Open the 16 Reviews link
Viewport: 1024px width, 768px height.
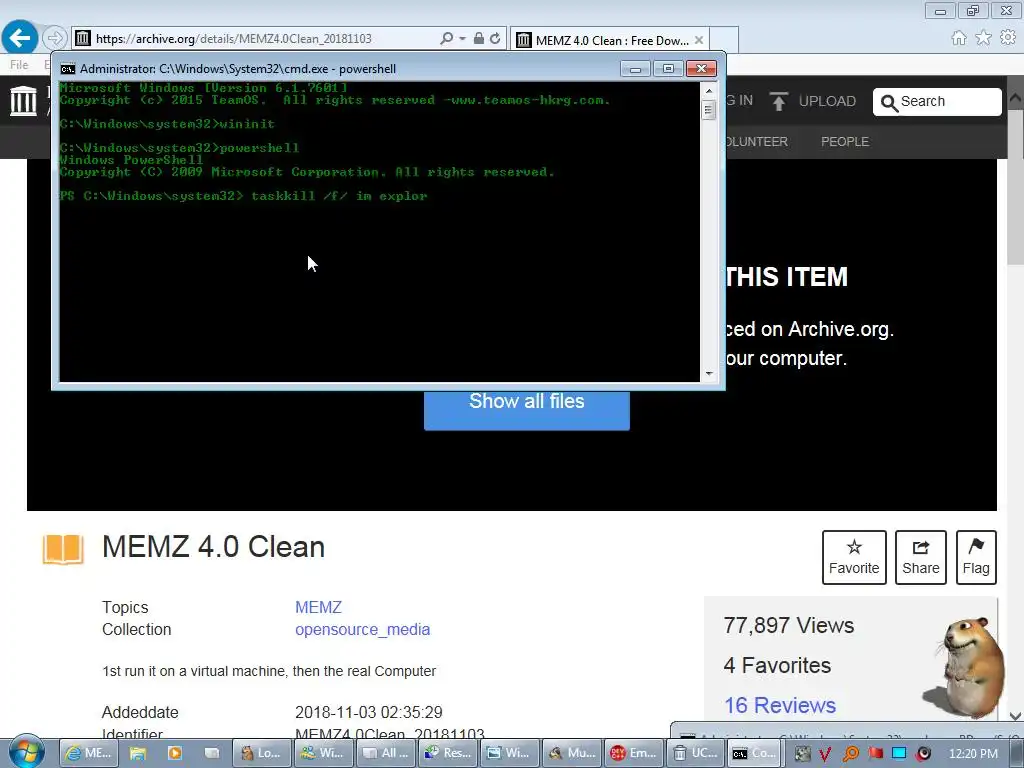780,705
